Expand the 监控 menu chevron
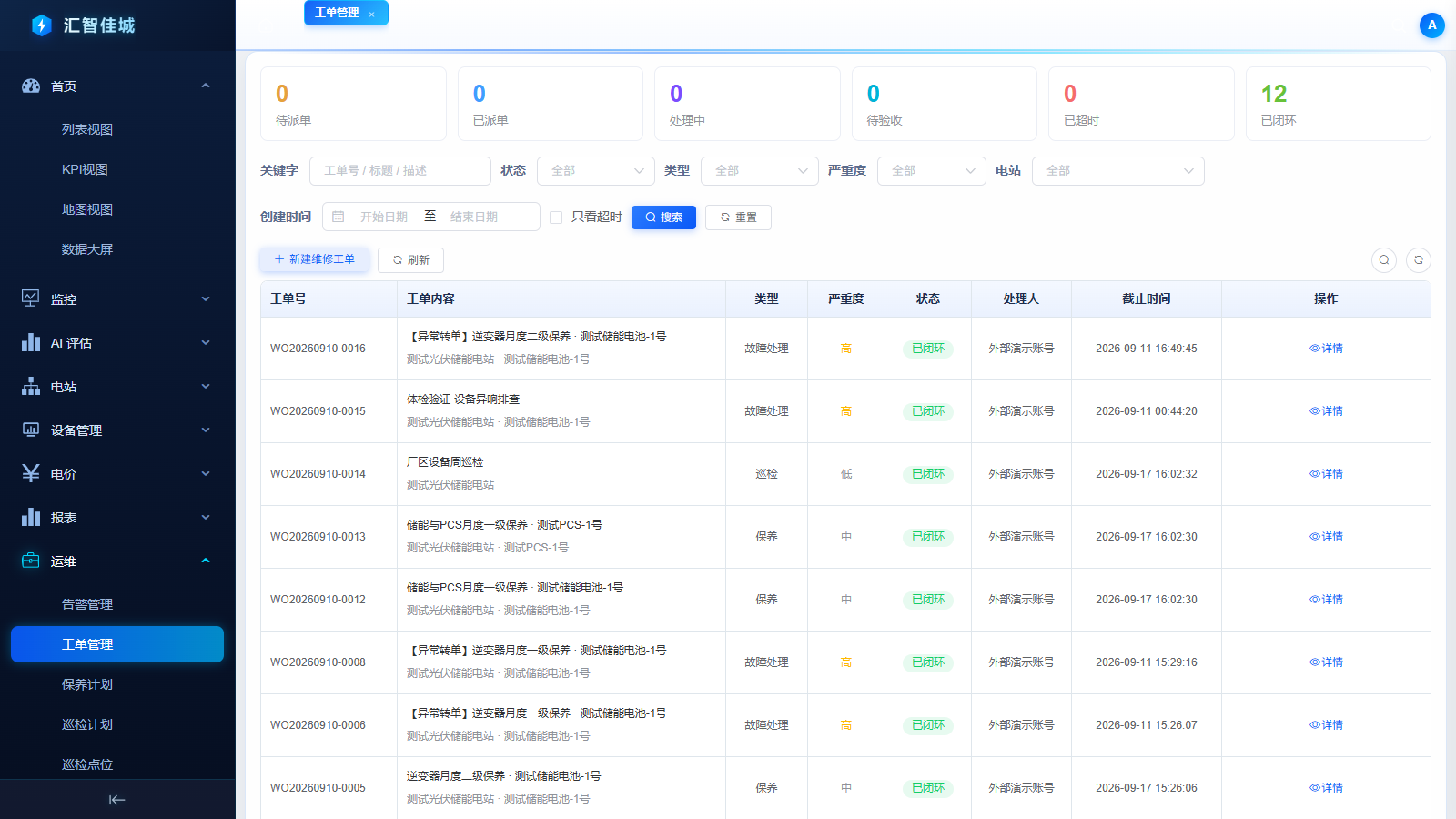The height and width of the screenshot is (819, 1456). point(206,298)
